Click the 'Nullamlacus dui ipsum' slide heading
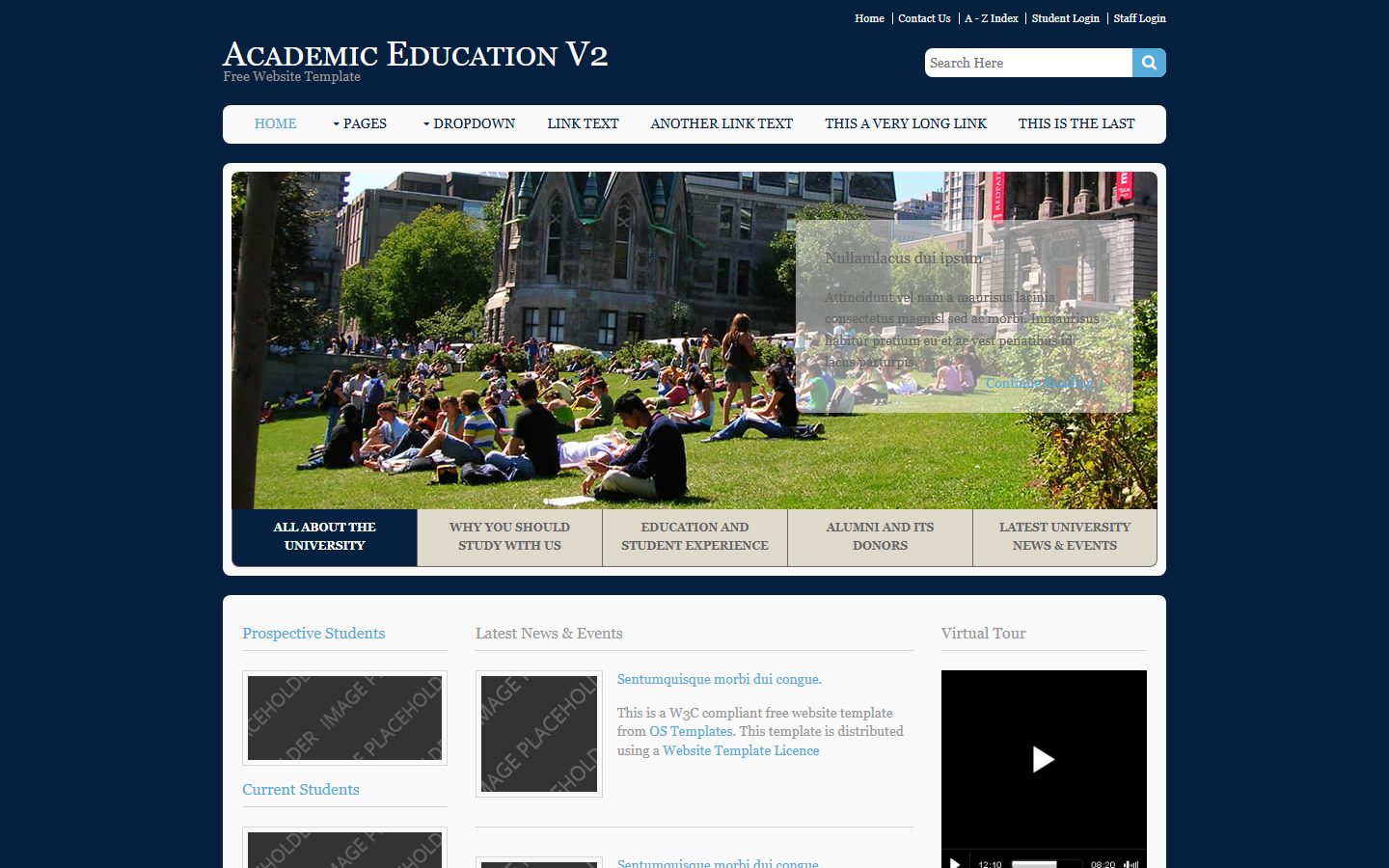This screenshot has width=1389, height=868. tap(904, 258)
